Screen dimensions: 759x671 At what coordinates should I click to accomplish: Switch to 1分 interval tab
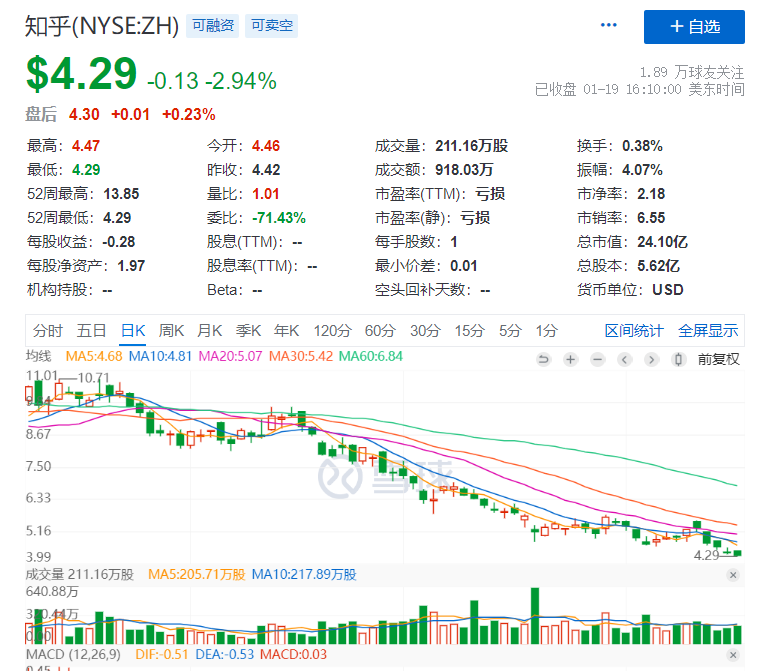[x=546, y=331]
